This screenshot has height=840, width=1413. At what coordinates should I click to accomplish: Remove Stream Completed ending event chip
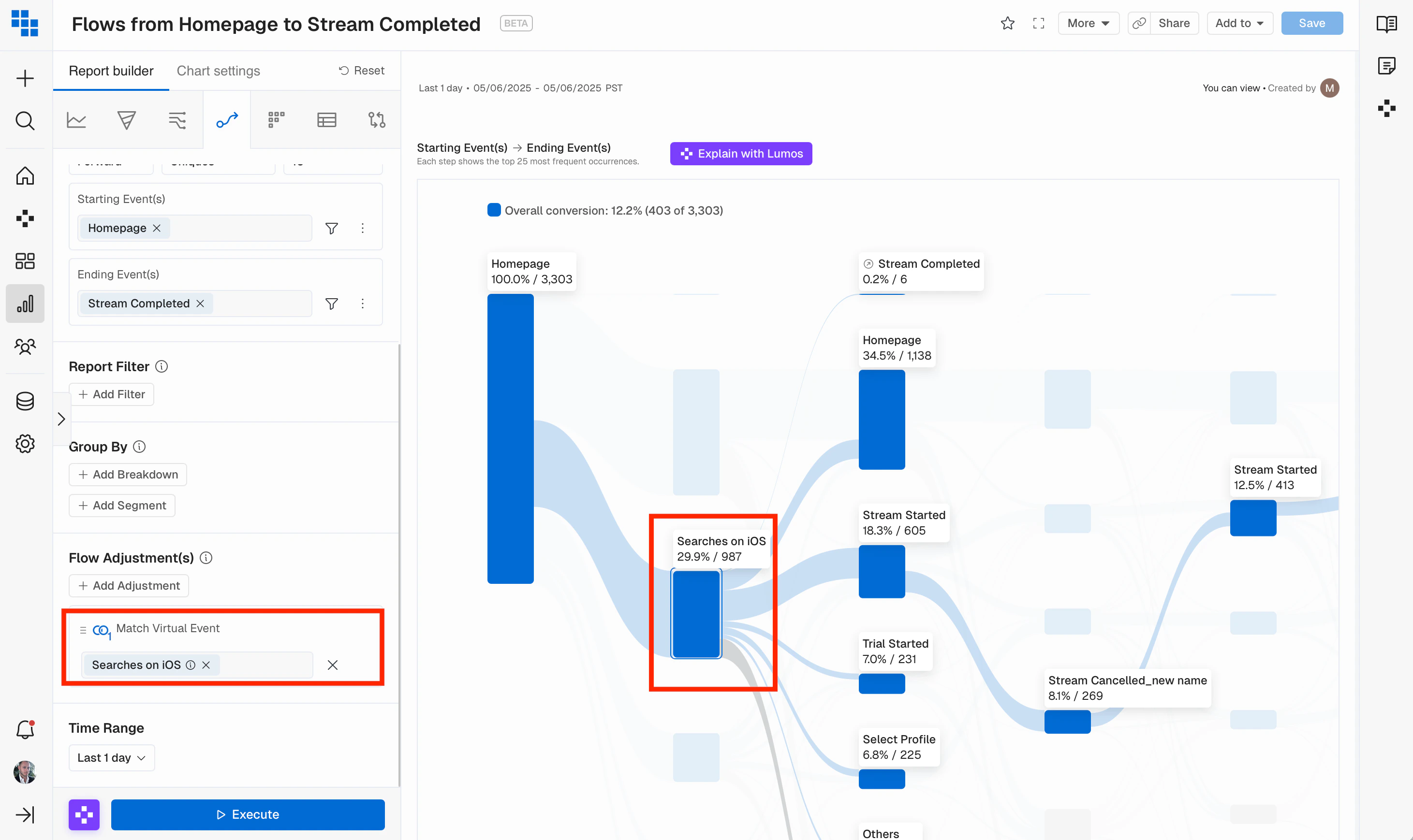pyautogui.click(x=200, y=304)
